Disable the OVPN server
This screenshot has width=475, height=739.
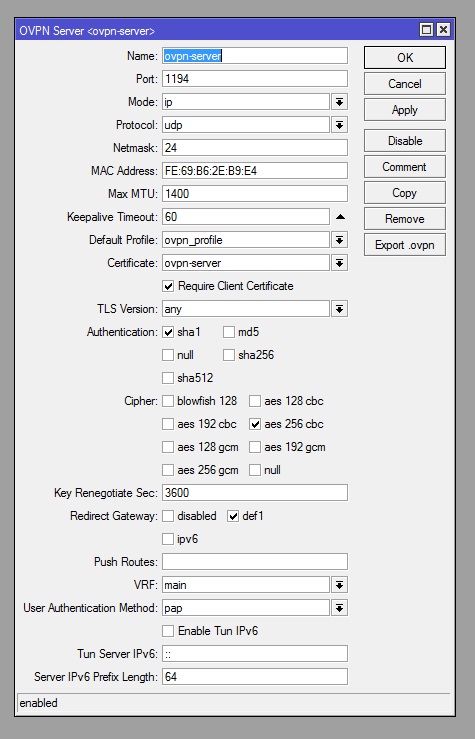(405, 140)
